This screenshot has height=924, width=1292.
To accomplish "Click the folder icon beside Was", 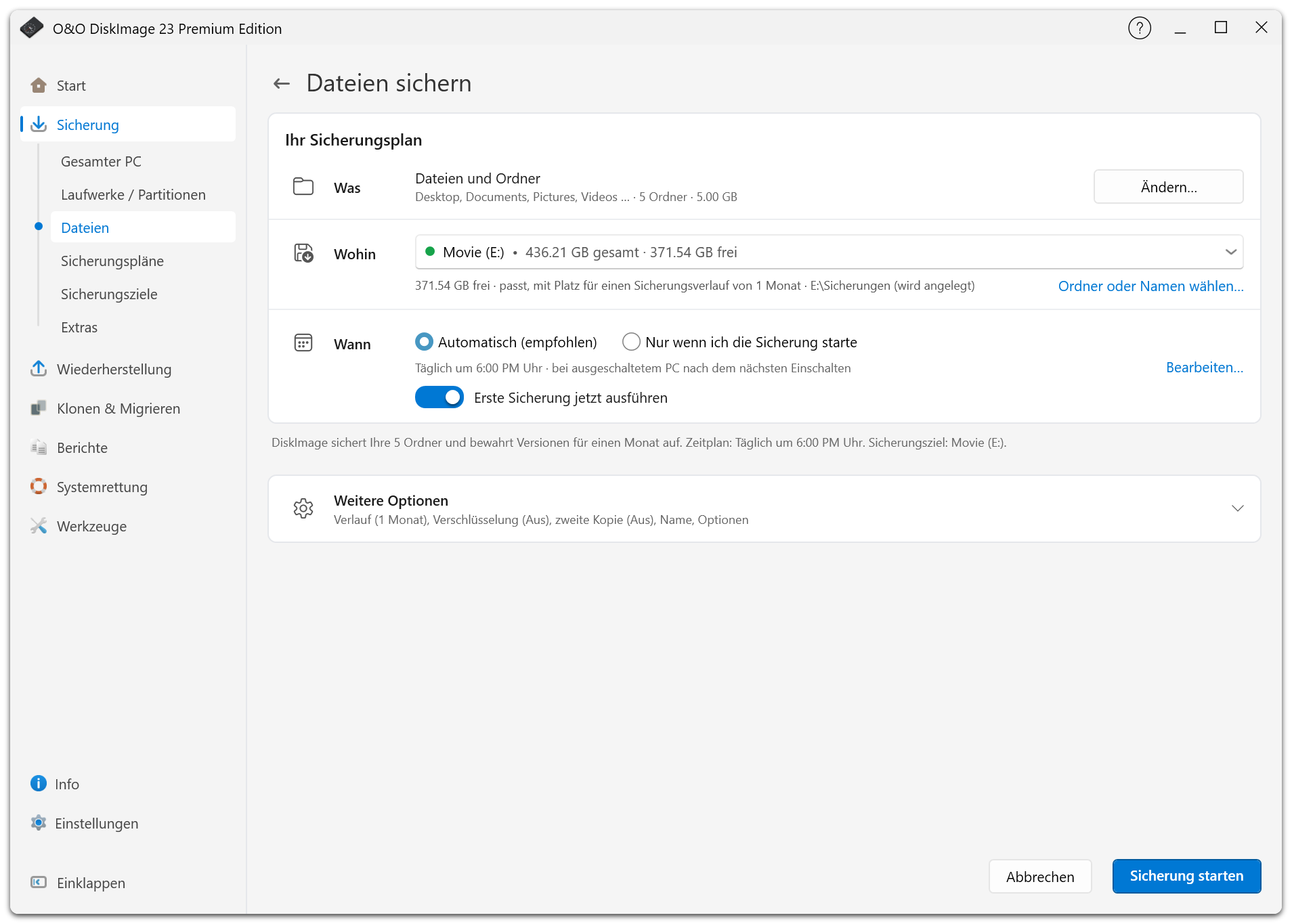I will (303, 187).
